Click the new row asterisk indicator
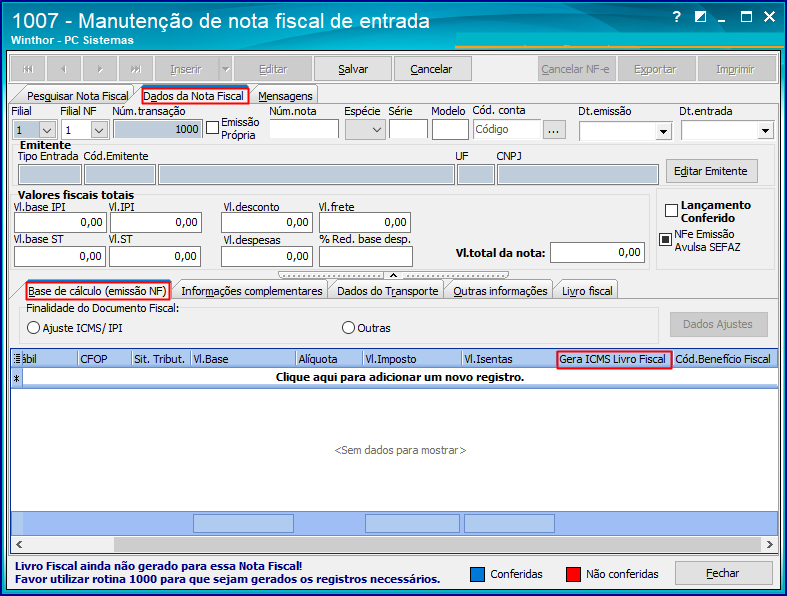 17,379
